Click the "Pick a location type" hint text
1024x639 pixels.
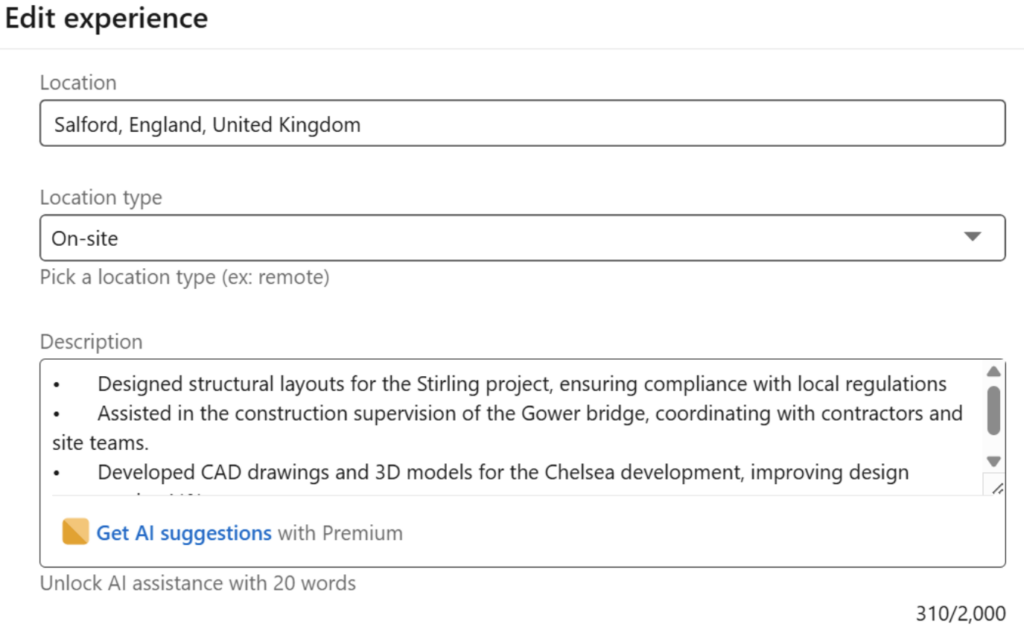pos(185,277)
